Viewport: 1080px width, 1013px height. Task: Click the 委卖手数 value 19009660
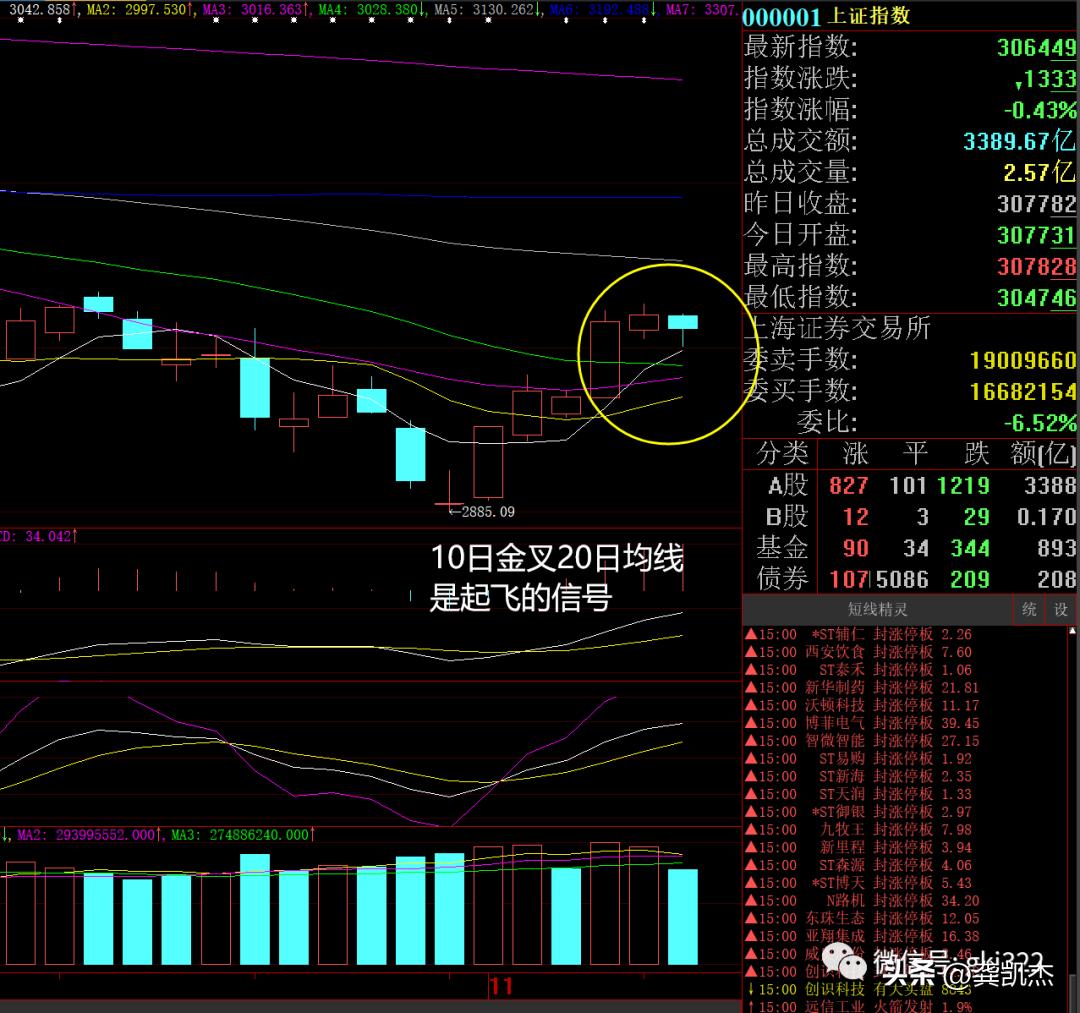coord(1023,360)
